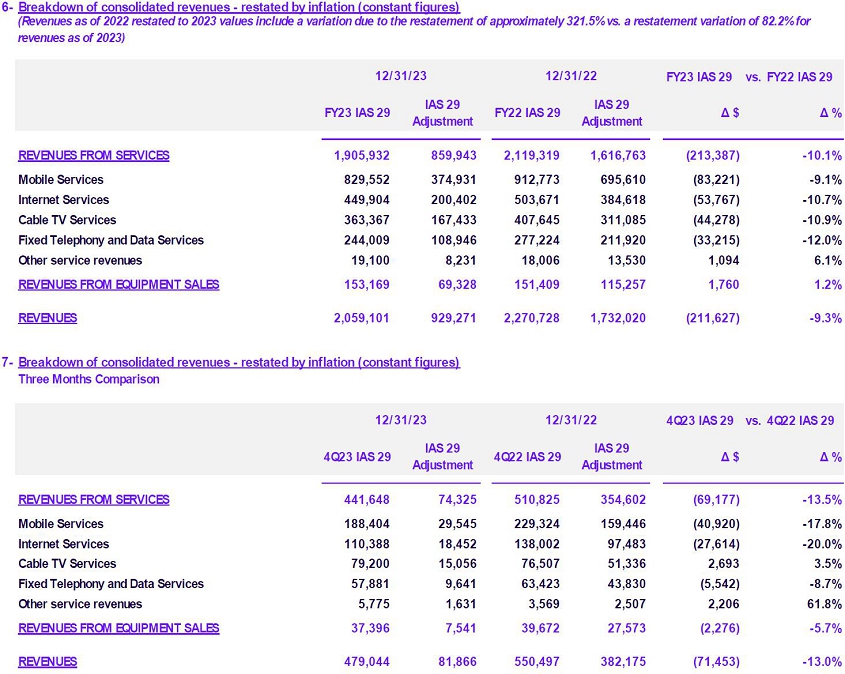Click Revenues From Equipment Sales in full-year table
Screen dimensions: 845x674
coord(119,284)
